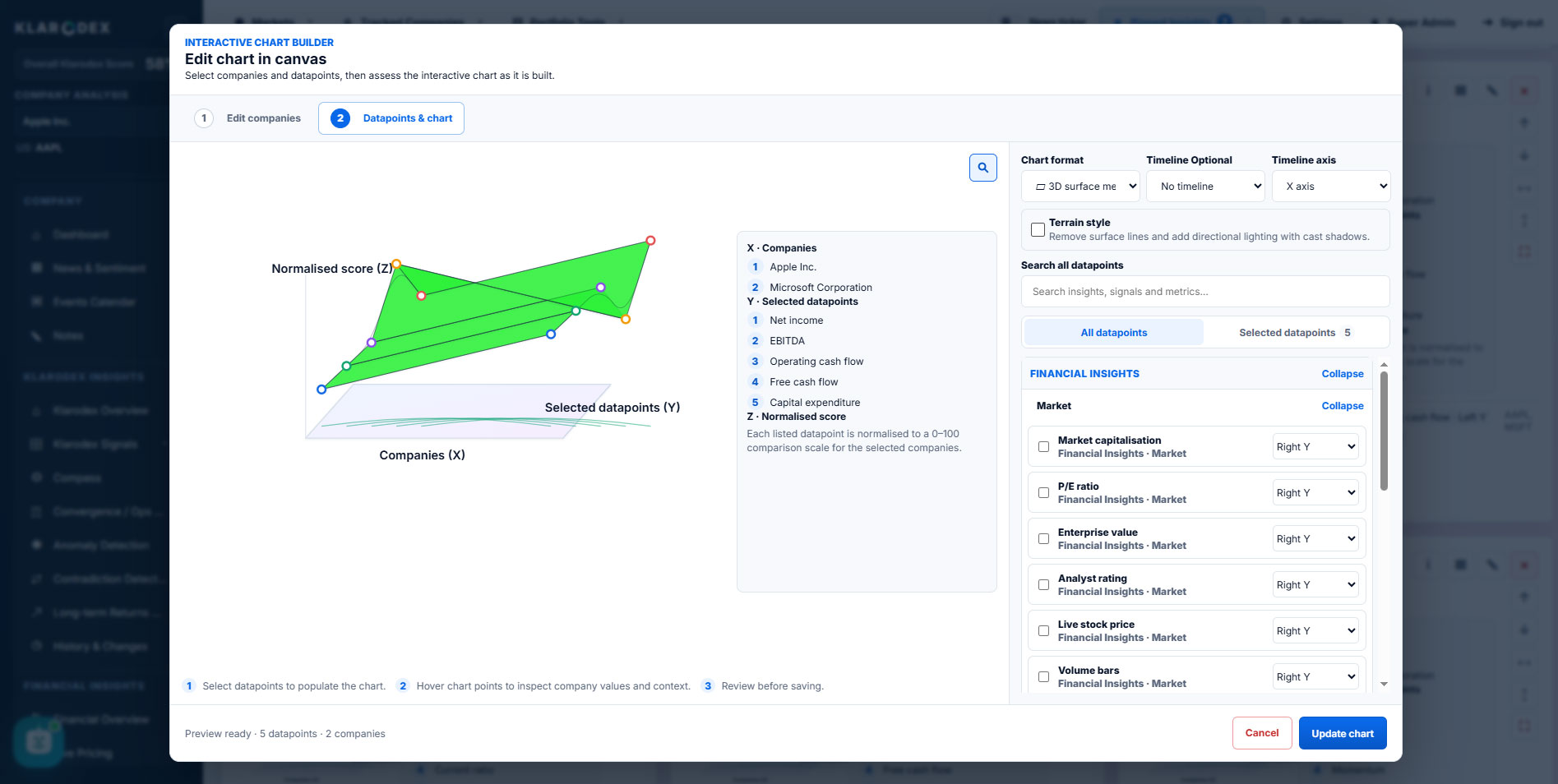Open the Timeline axis dropdown

pos(1330,187)
